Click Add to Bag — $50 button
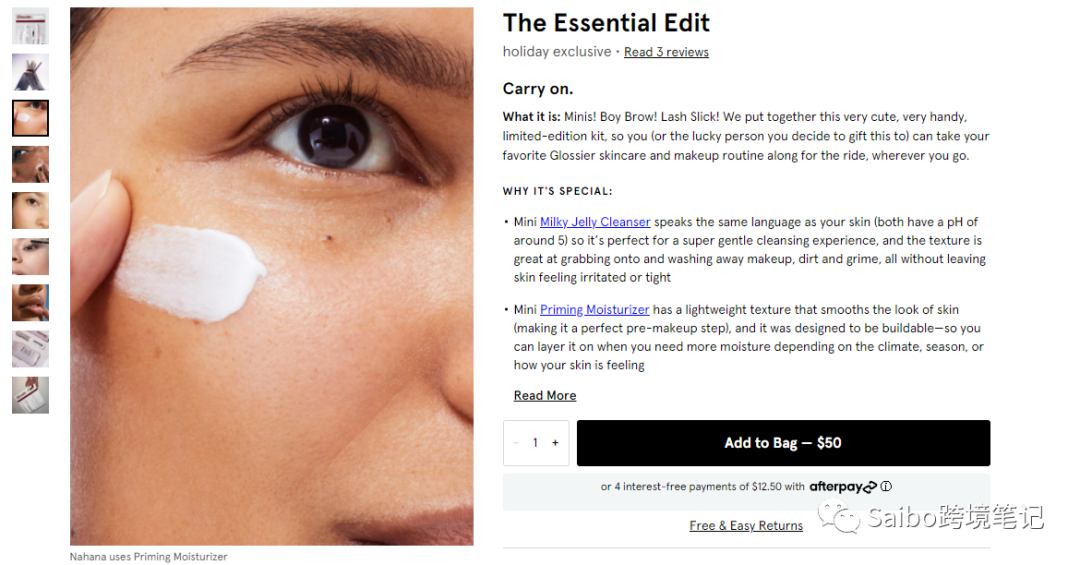The image size is (1080, 565). click(783, 443)
